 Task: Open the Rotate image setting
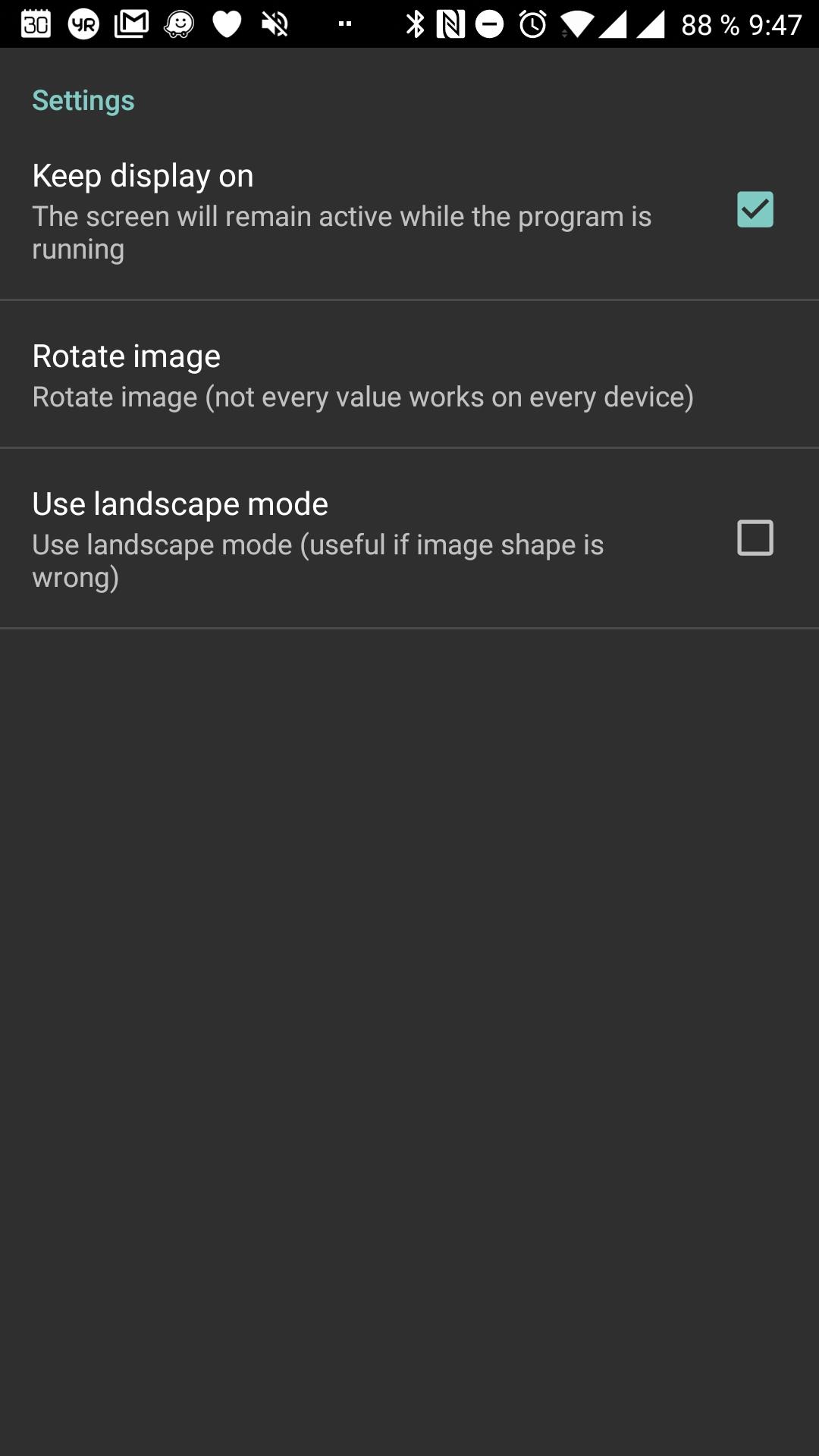coord(409,375)
